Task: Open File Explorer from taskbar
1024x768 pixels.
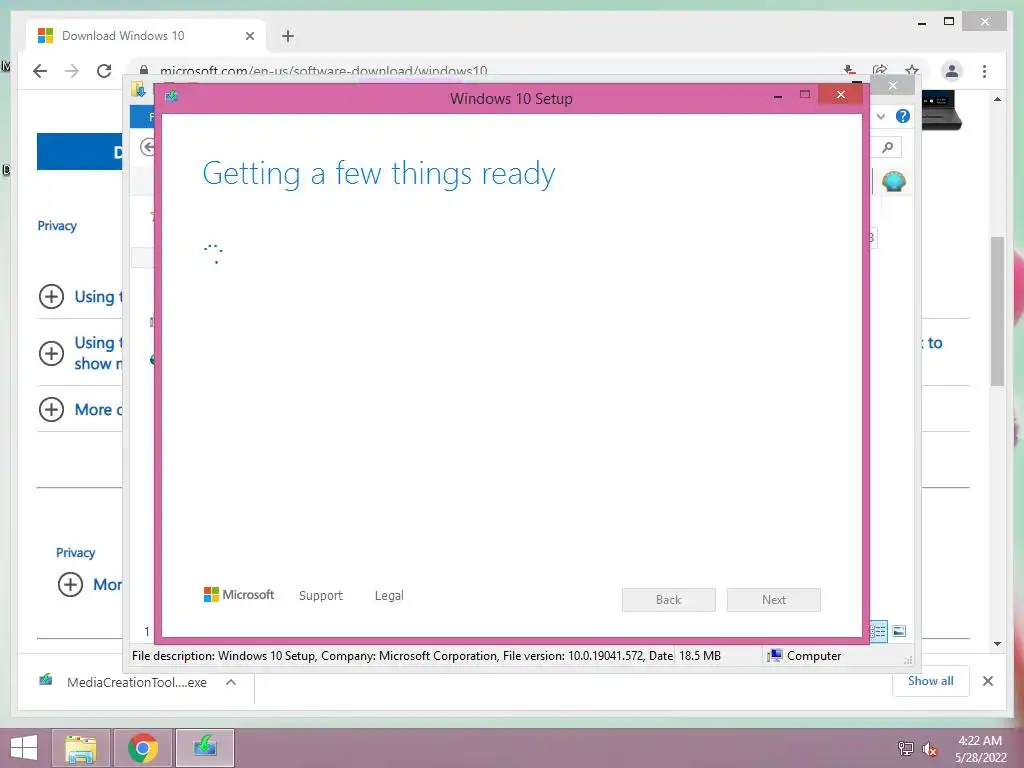Action: coord(80,748)
